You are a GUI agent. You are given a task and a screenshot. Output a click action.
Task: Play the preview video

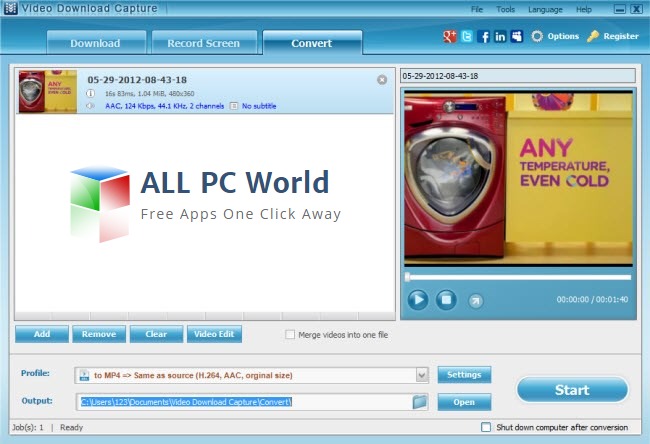(x=417, y=299)
